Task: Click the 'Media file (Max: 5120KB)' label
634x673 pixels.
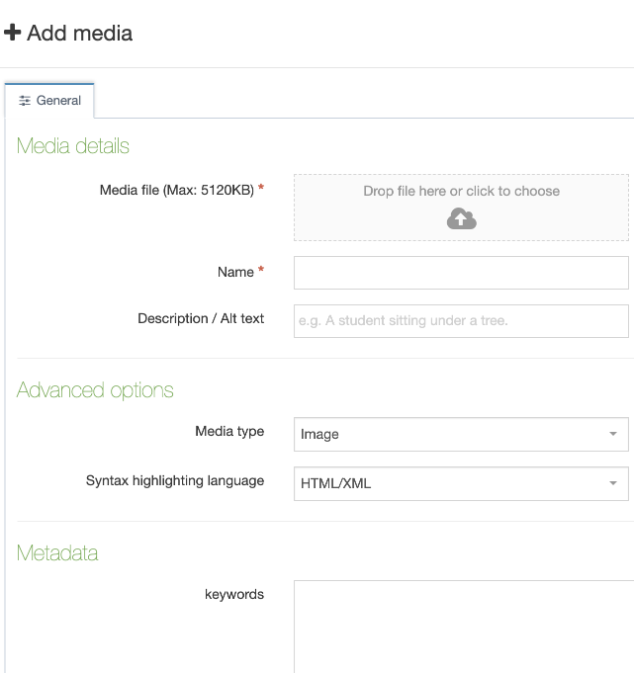Action: pyautogui.click(x=177, y=190)
